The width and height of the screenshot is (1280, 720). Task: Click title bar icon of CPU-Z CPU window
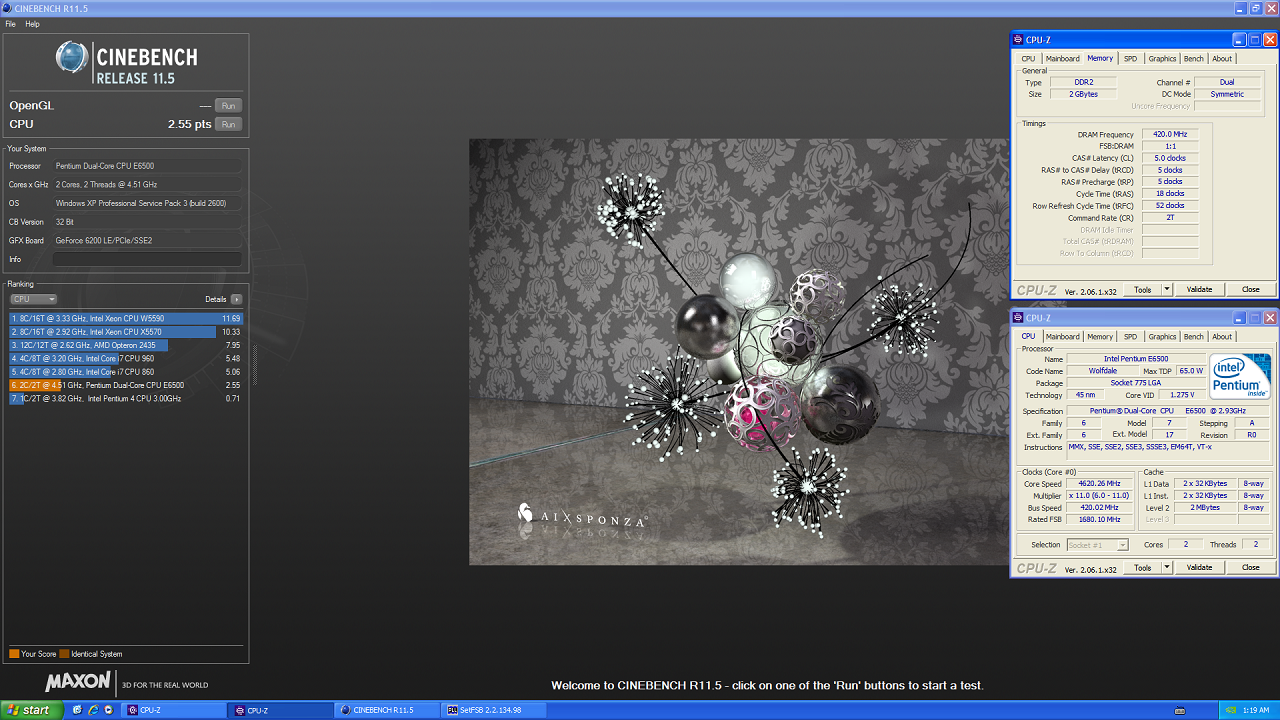tap(1019, 318)
